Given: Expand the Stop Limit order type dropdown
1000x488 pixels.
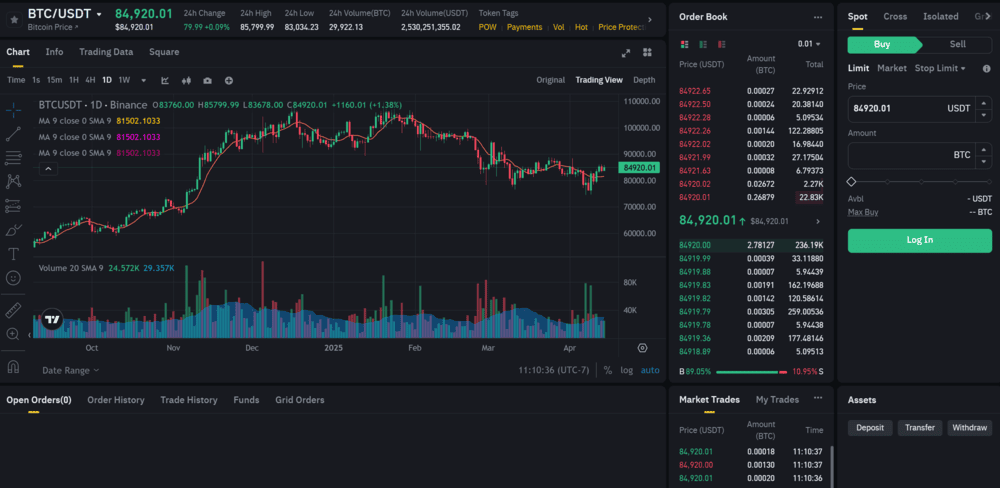Looking at the screenshot, I should tap(941, 68).
